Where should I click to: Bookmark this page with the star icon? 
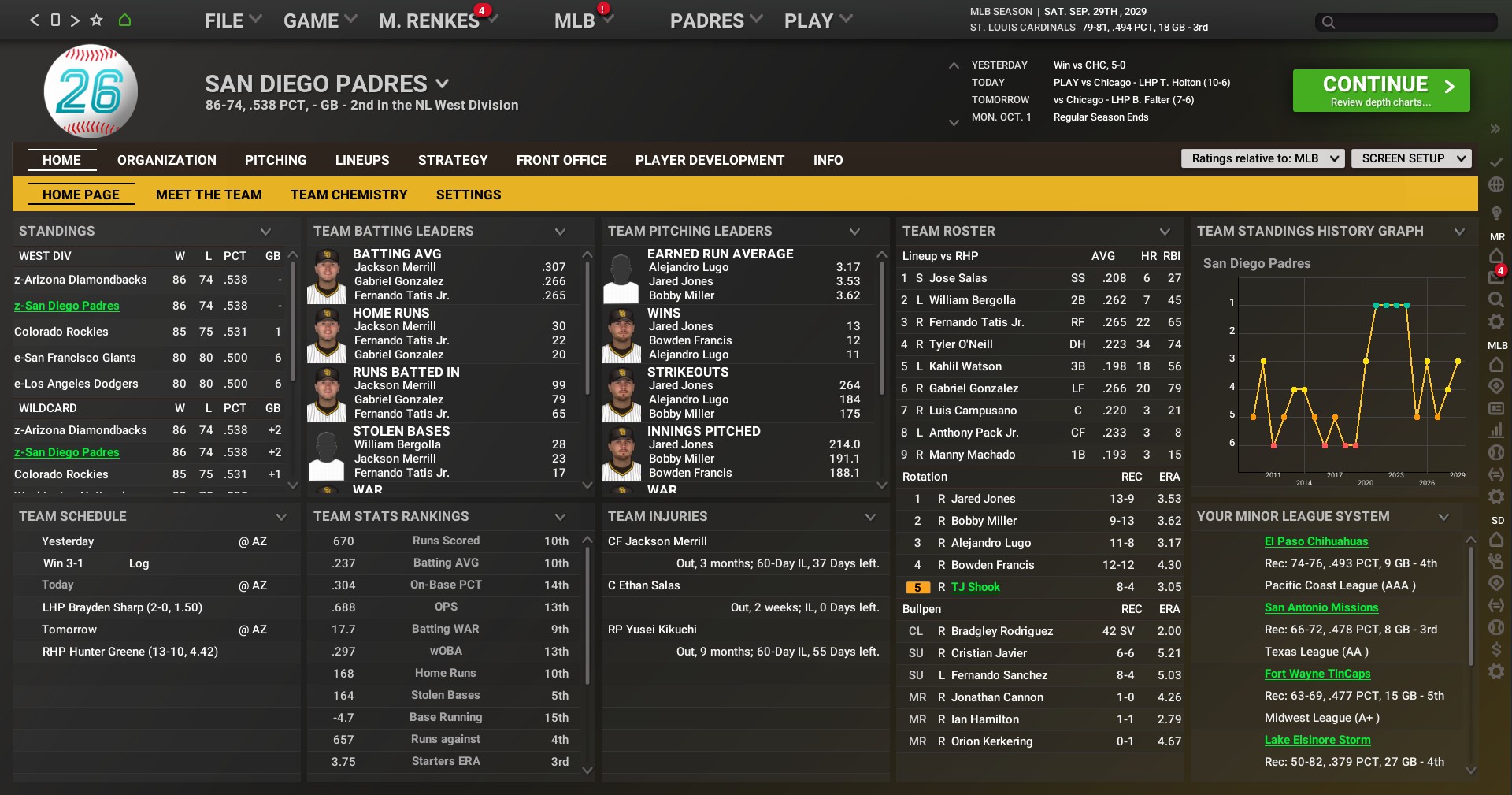97,20
